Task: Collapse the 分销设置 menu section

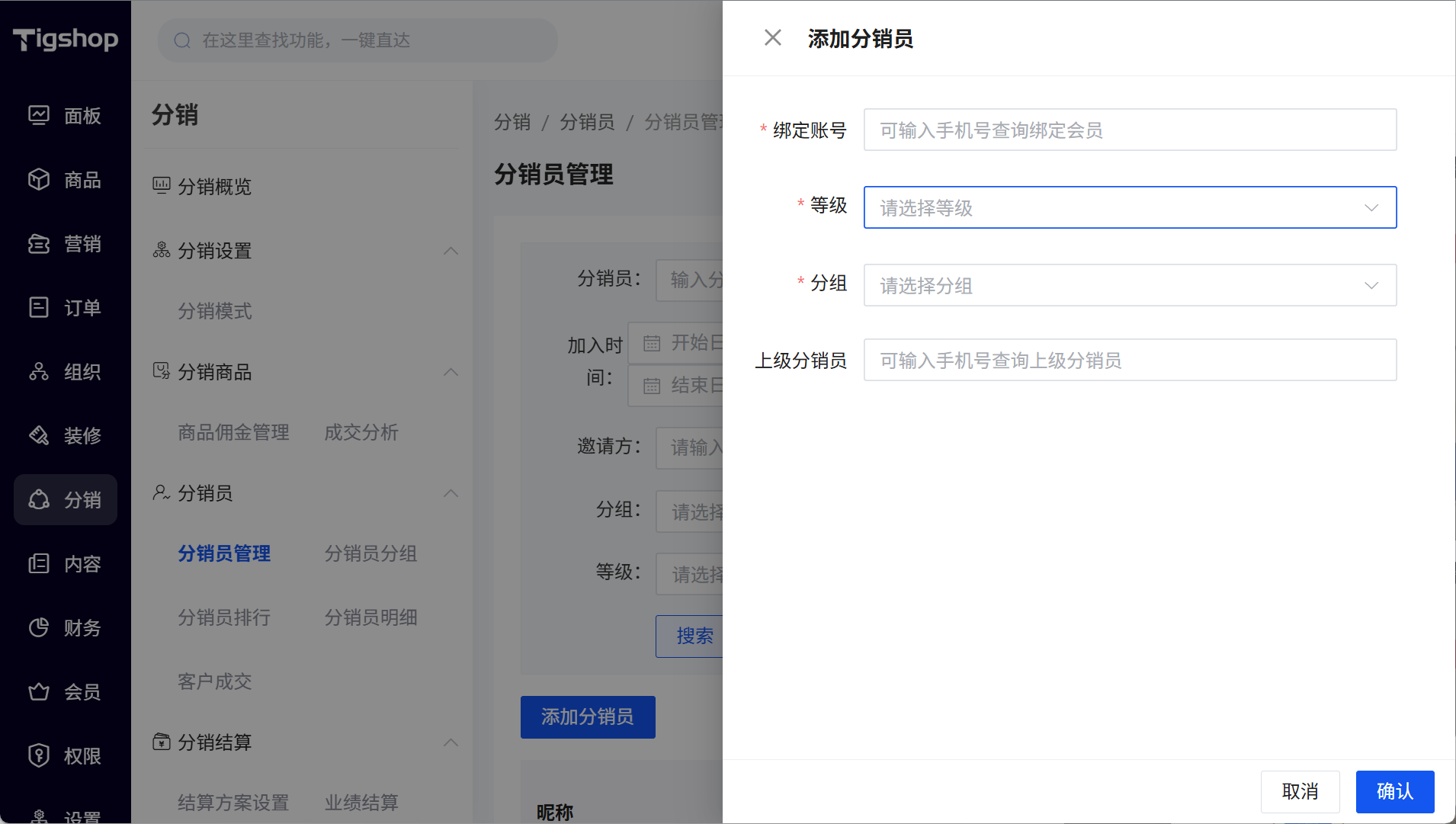Action: (451, 251)
